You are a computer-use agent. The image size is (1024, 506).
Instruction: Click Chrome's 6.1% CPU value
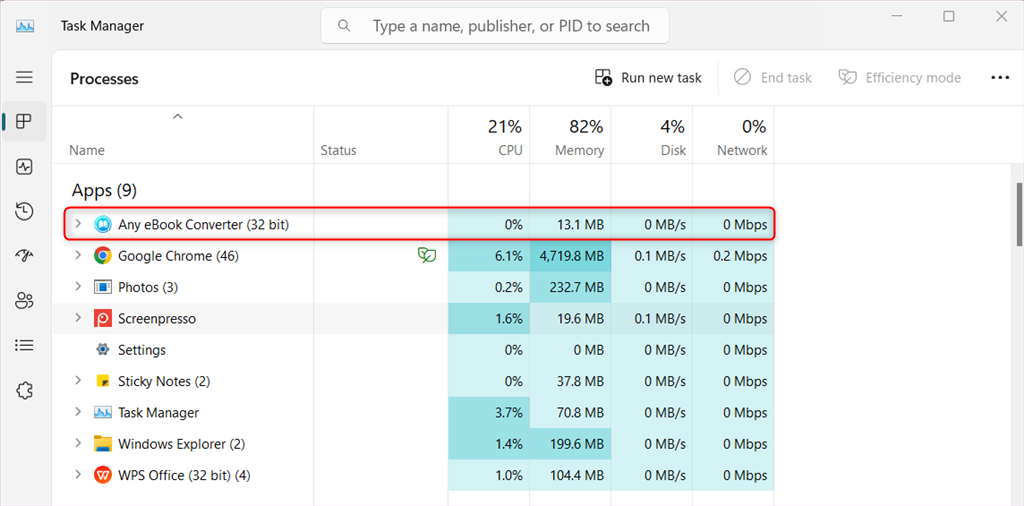[510, 256]
